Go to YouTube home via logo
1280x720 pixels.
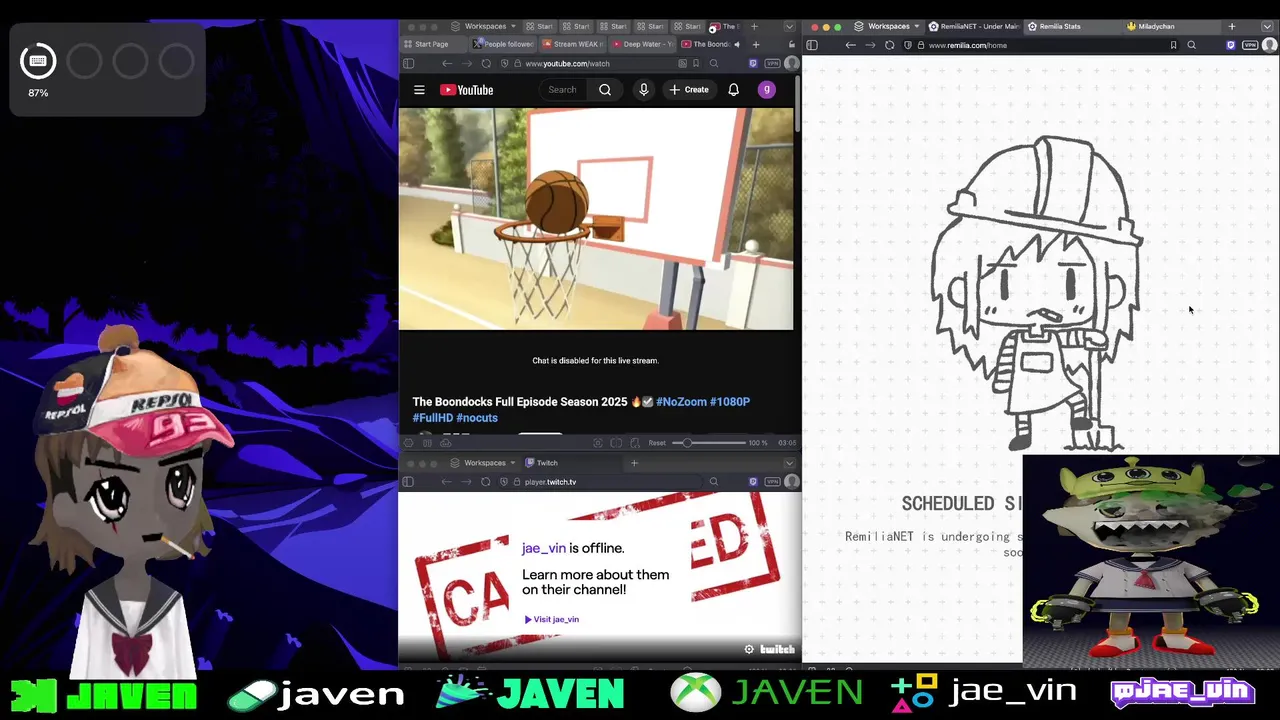point(466,90)
